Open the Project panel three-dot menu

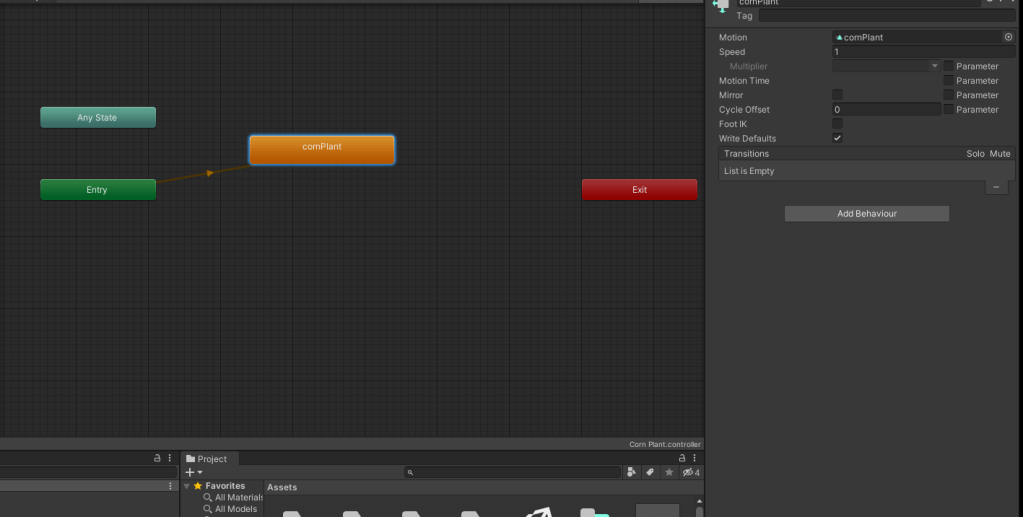(692, 458)
